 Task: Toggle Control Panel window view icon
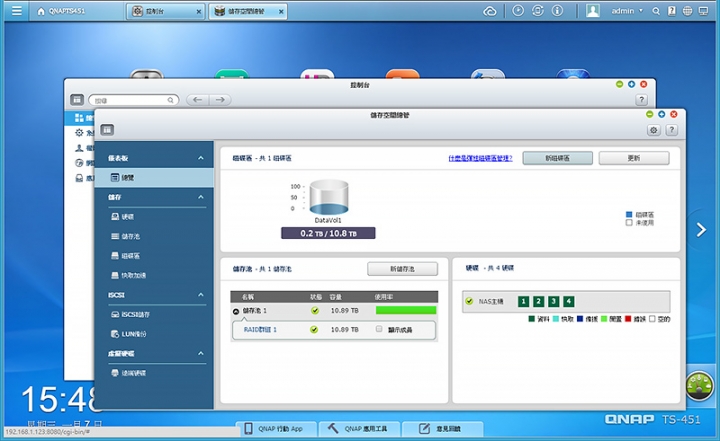click(x=77, y=99)
